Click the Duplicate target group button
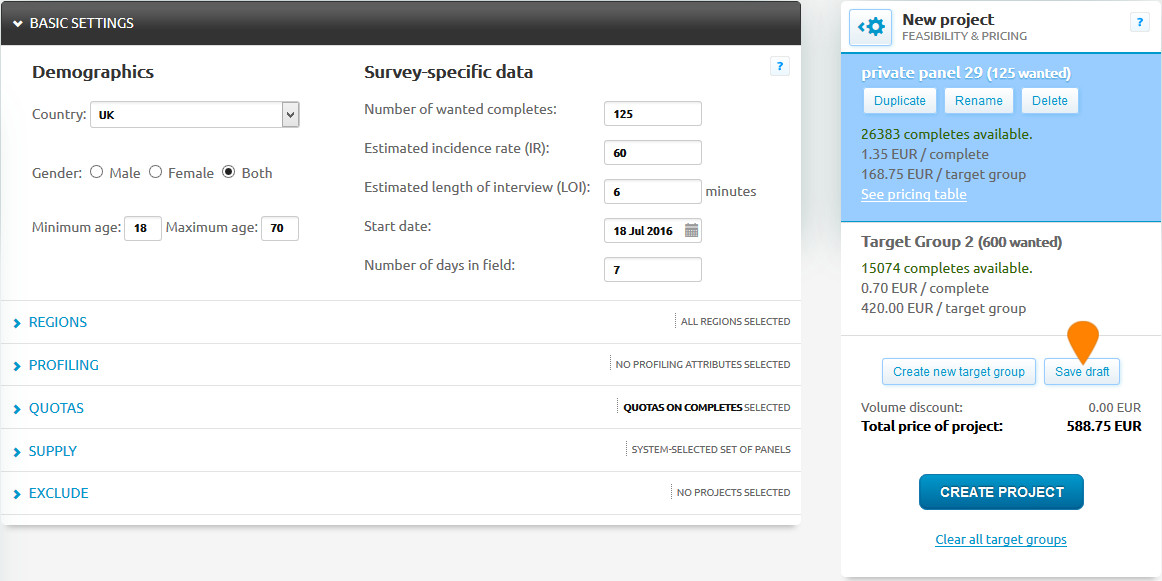Image resolution: width=1162 pixels, height=581 pixels. (x=899, y=101)
